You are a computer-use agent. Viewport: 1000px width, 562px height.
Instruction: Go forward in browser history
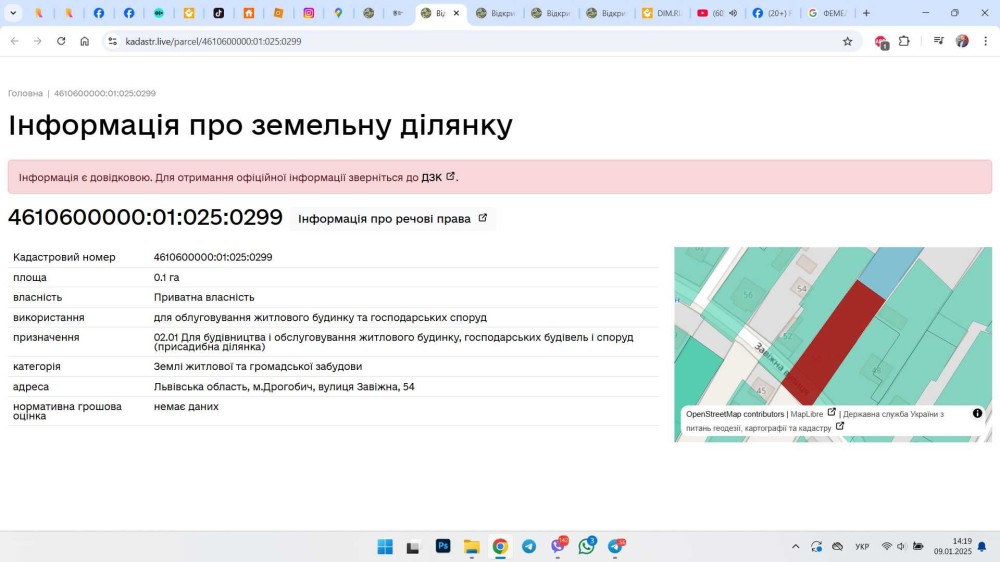[38, 41]
